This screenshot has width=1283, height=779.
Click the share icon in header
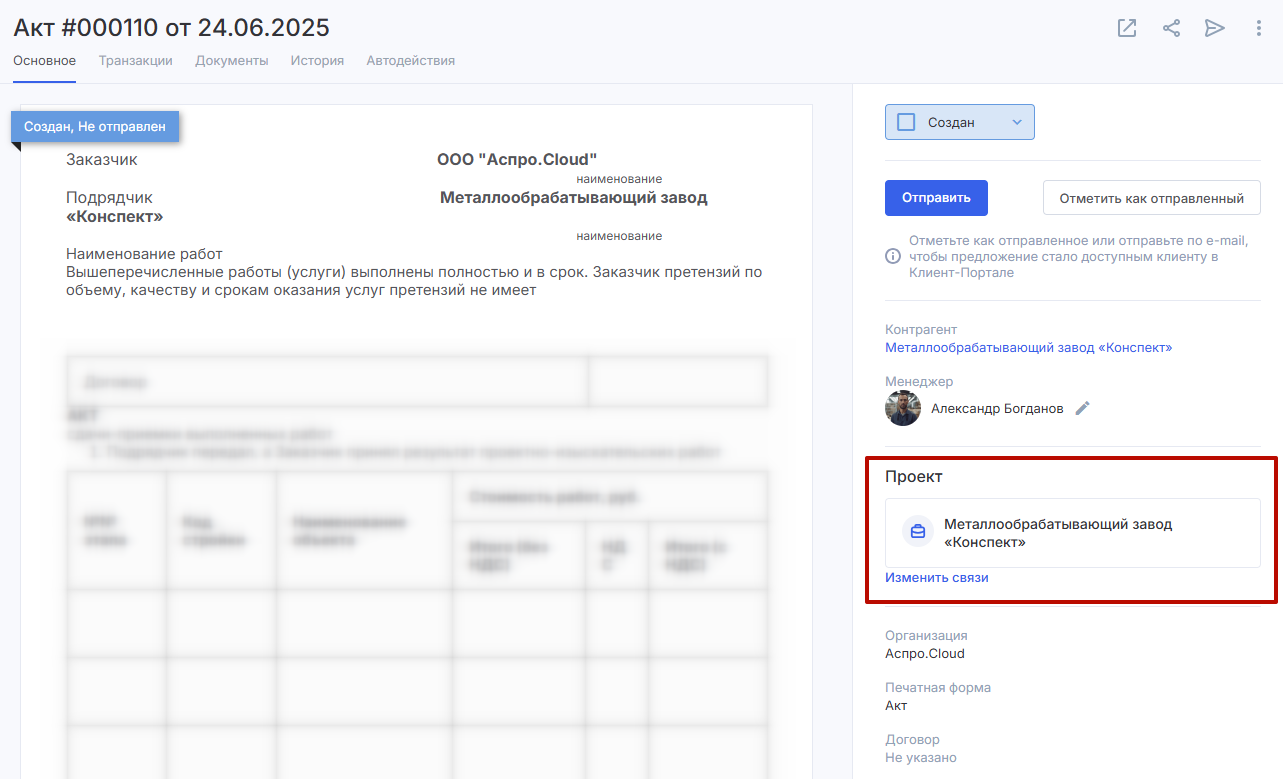point(1171,28)
